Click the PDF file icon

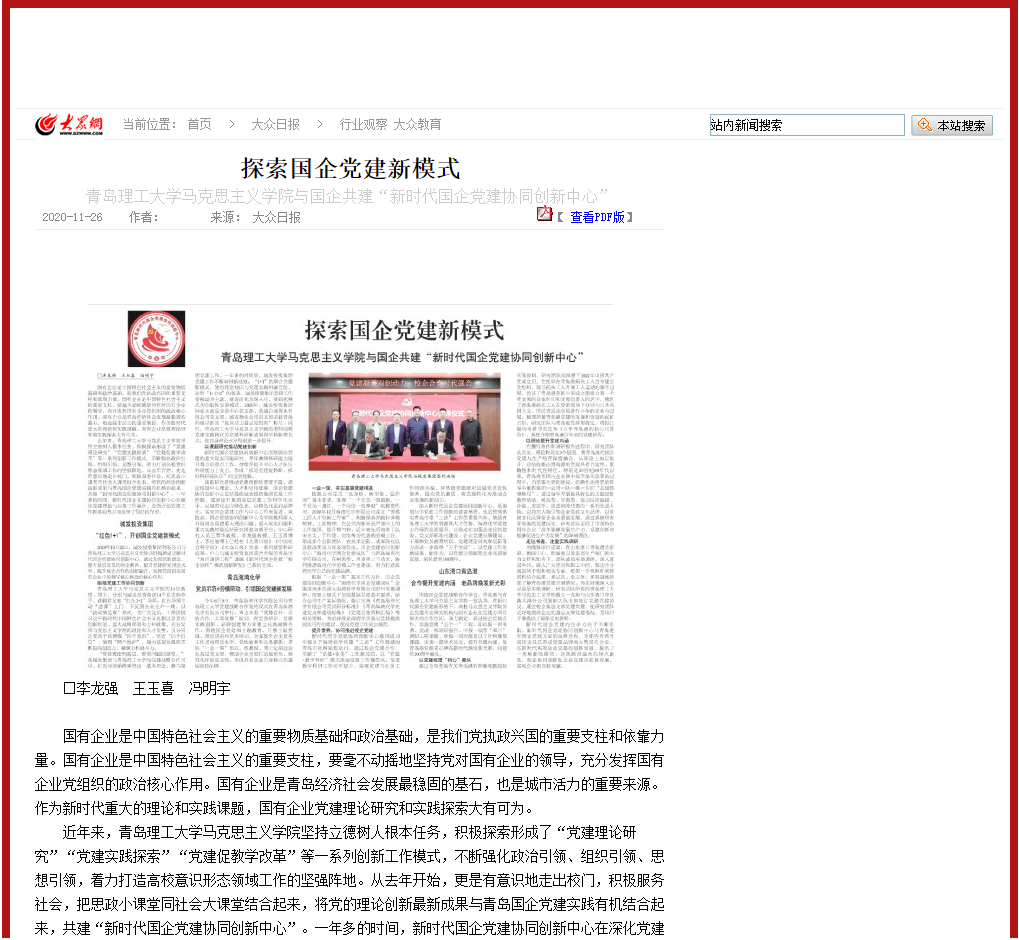544,214
